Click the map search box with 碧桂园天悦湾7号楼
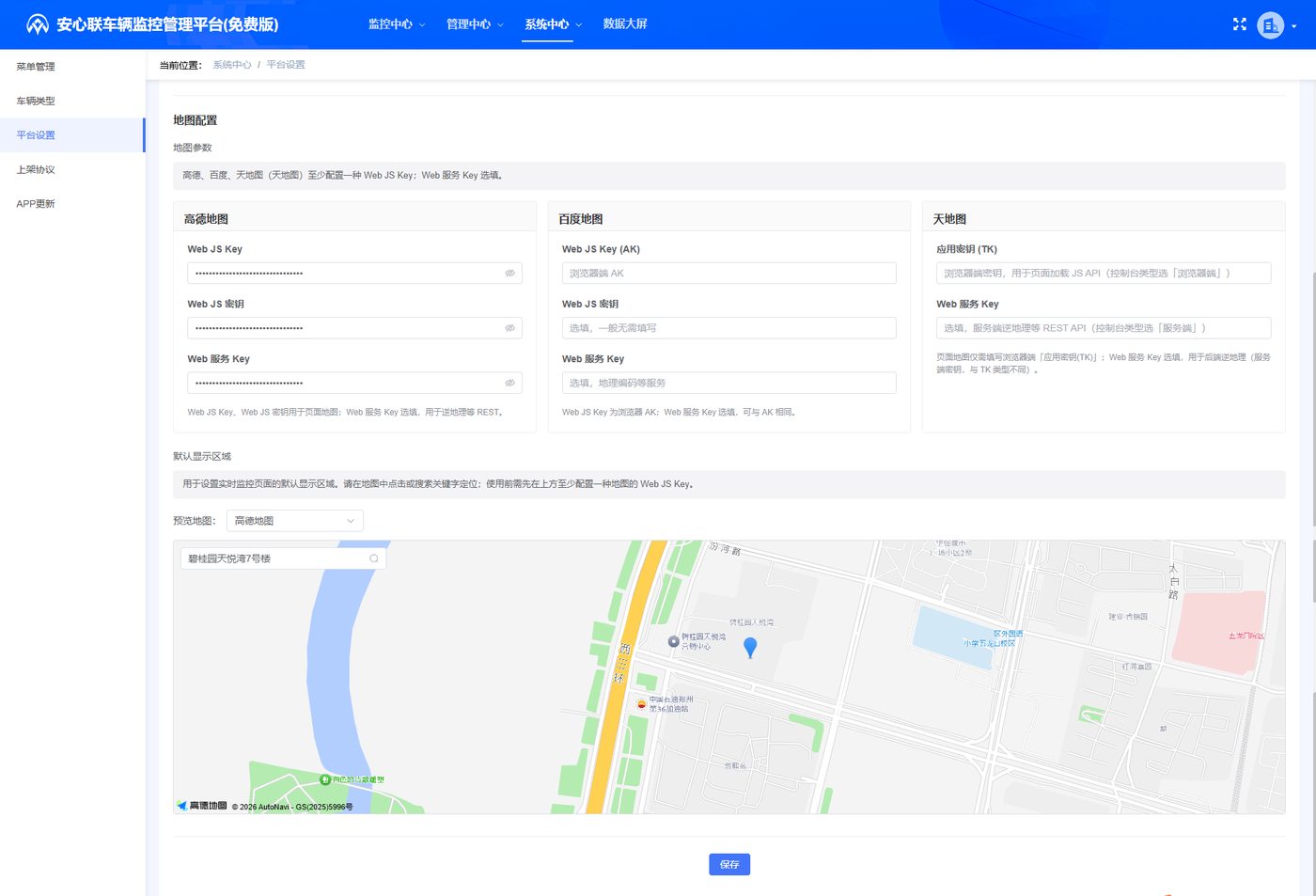The width and height of the screenshot is (1316, 896). coord(283,558)
